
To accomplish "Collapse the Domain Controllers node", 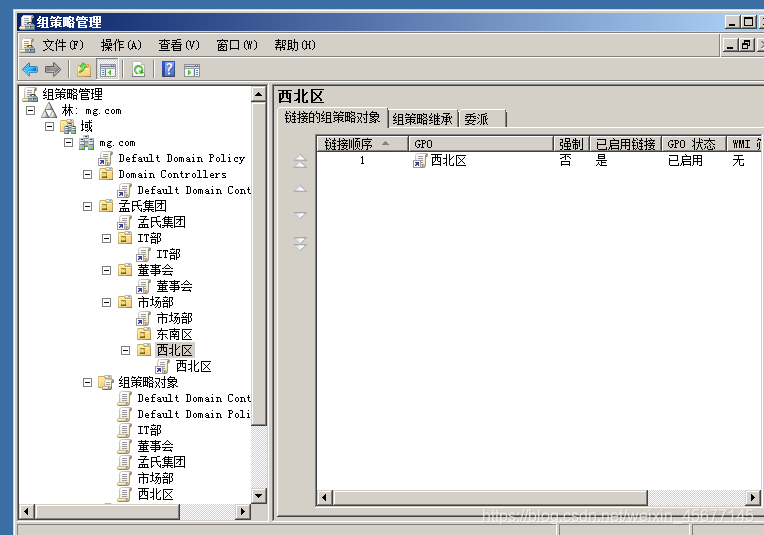I will pos(87,174).
